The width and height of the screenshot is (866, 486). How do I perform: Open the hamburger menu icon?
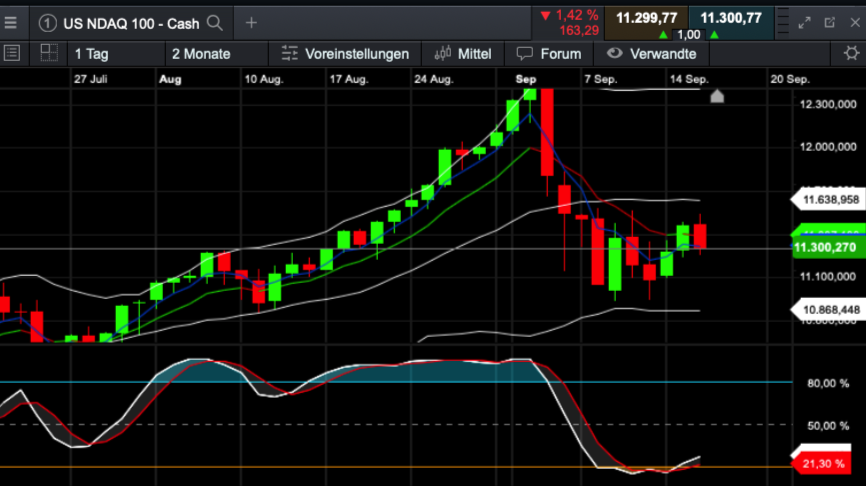pos(10,23)
